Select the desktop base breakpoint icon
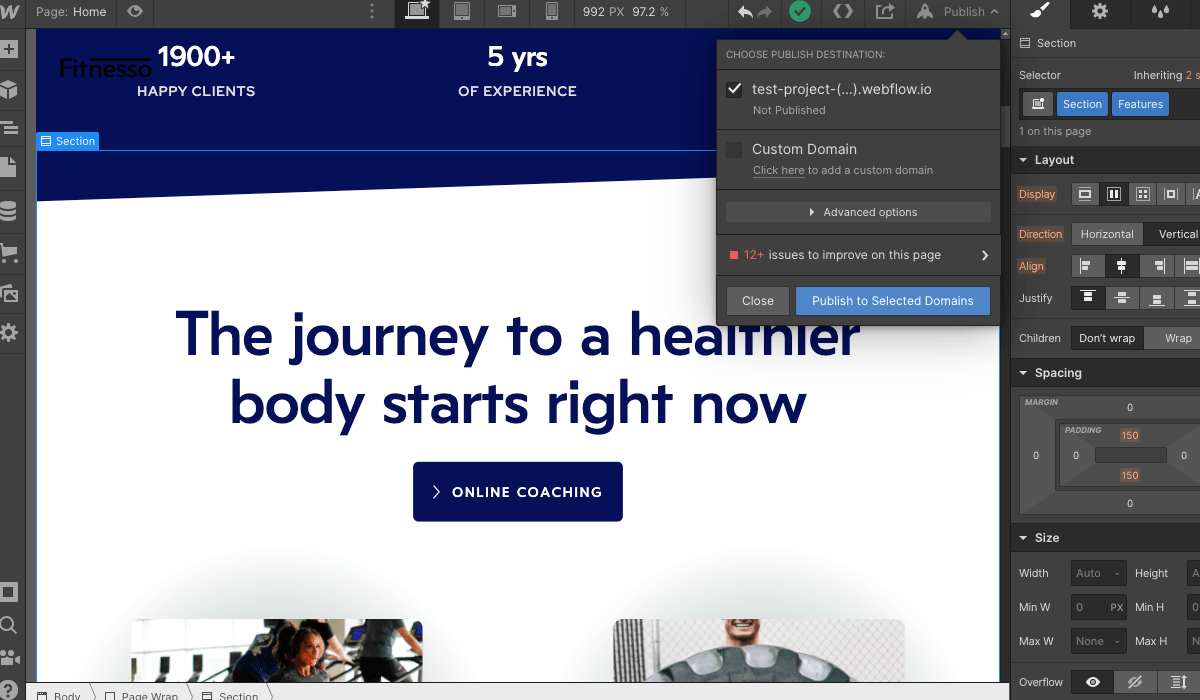1200x700 pixels. coord(417,12)
